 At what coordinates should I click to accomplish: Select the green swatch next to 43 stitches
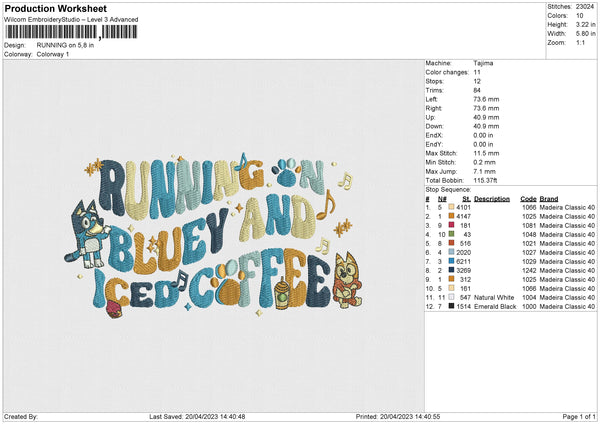point(451,234)
